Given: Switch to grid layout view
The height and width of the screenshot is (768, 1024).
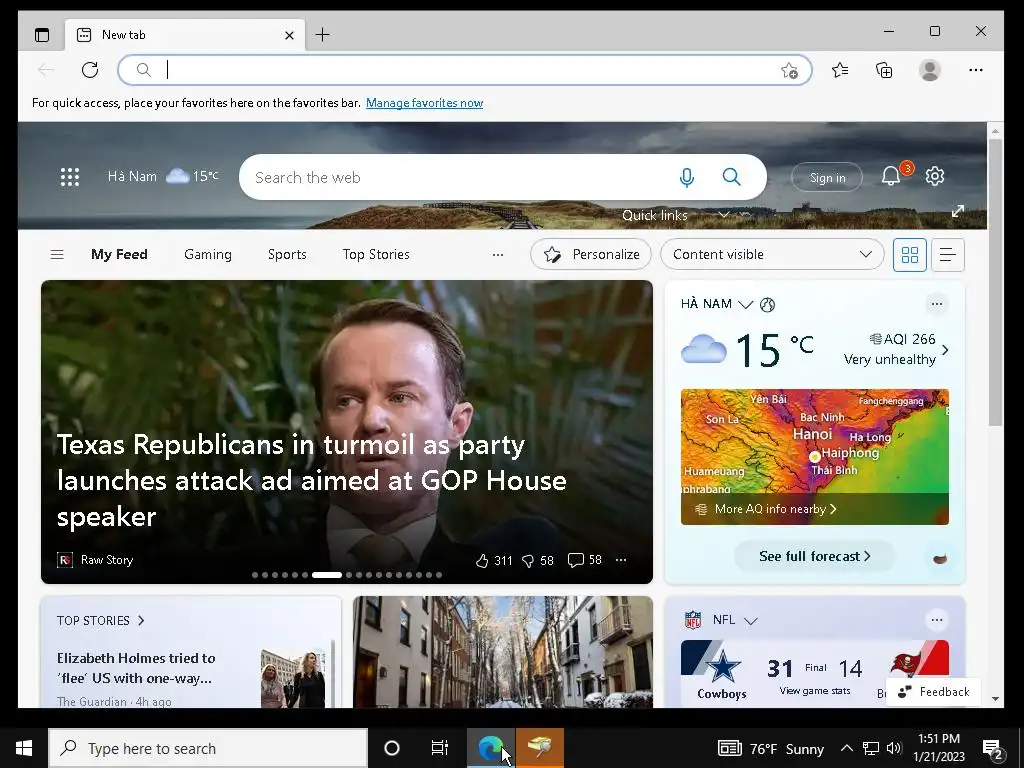Looking at the screenshot, I should (x=910, y=255).
